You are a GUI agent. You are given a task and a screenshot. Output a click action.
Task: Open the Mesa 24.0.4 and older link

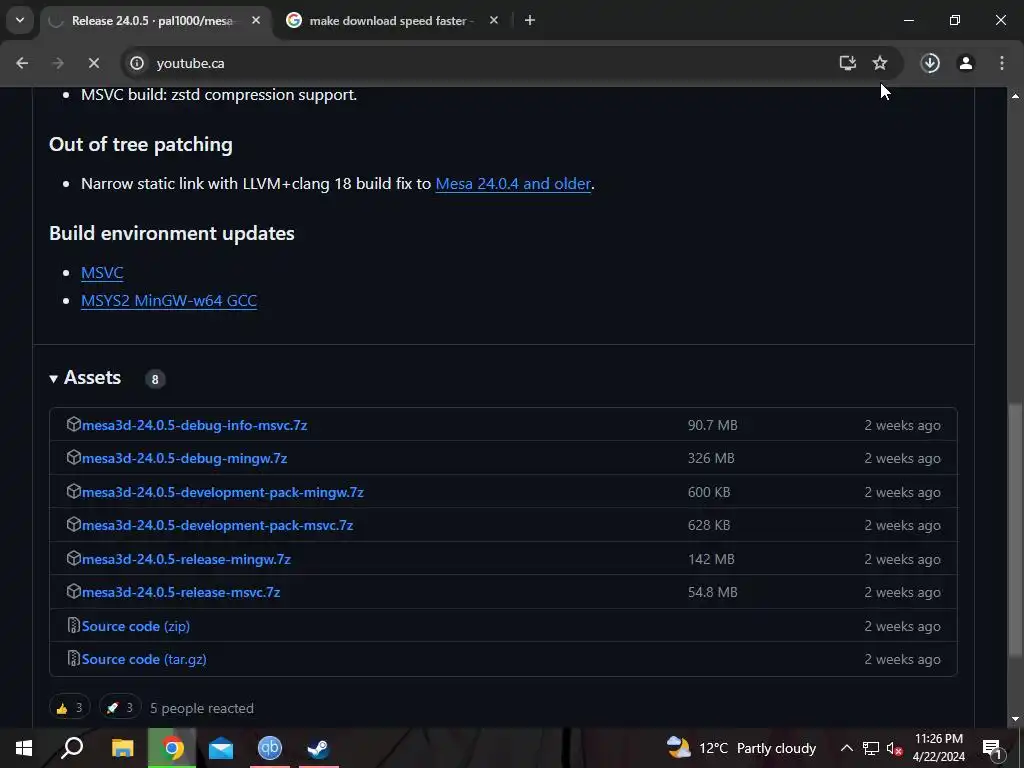[513, 184]
